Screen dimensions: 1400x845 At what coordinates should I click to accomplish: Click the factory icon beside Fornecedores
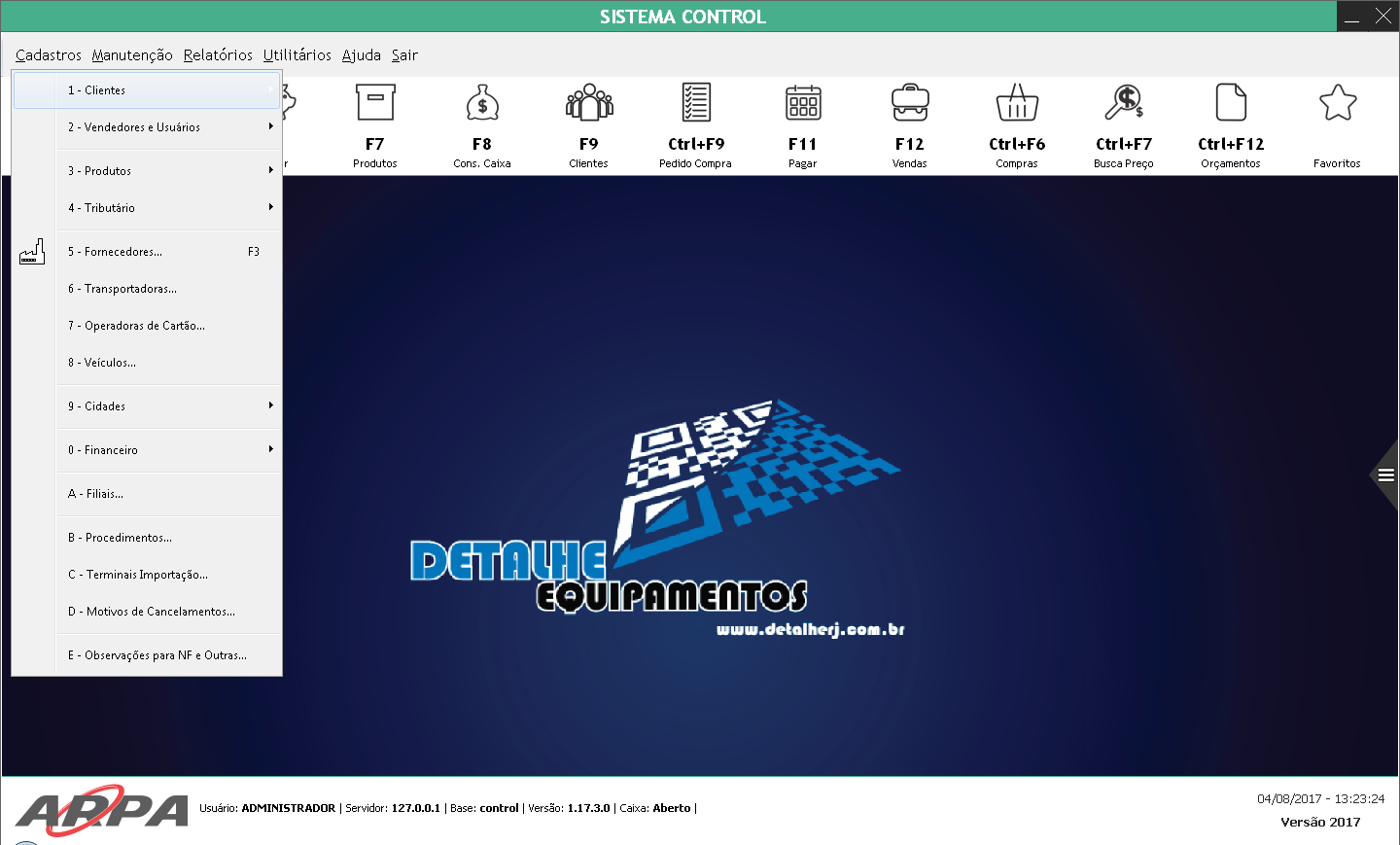tap(32, 252)
